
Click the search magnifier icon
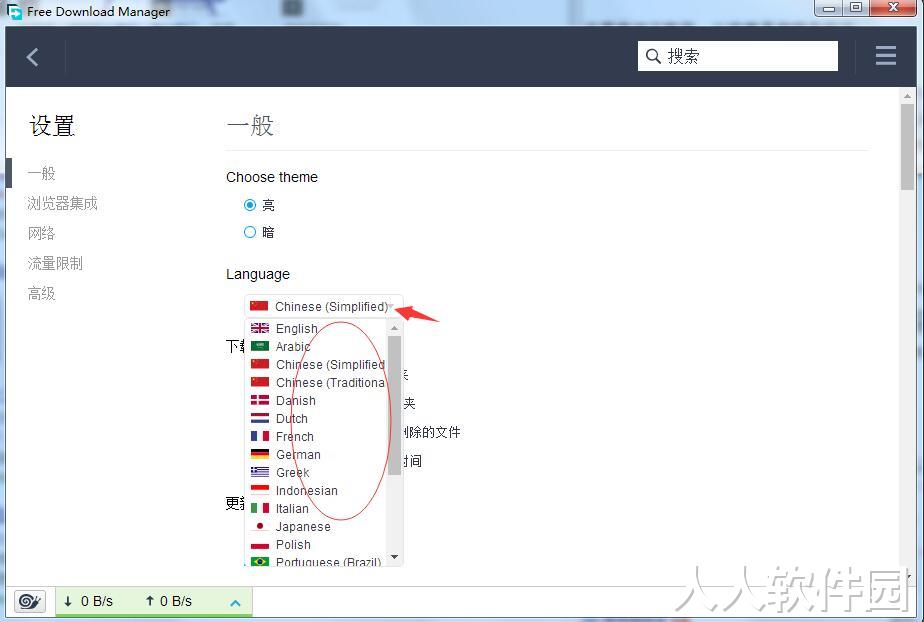[x=653, y=56]
